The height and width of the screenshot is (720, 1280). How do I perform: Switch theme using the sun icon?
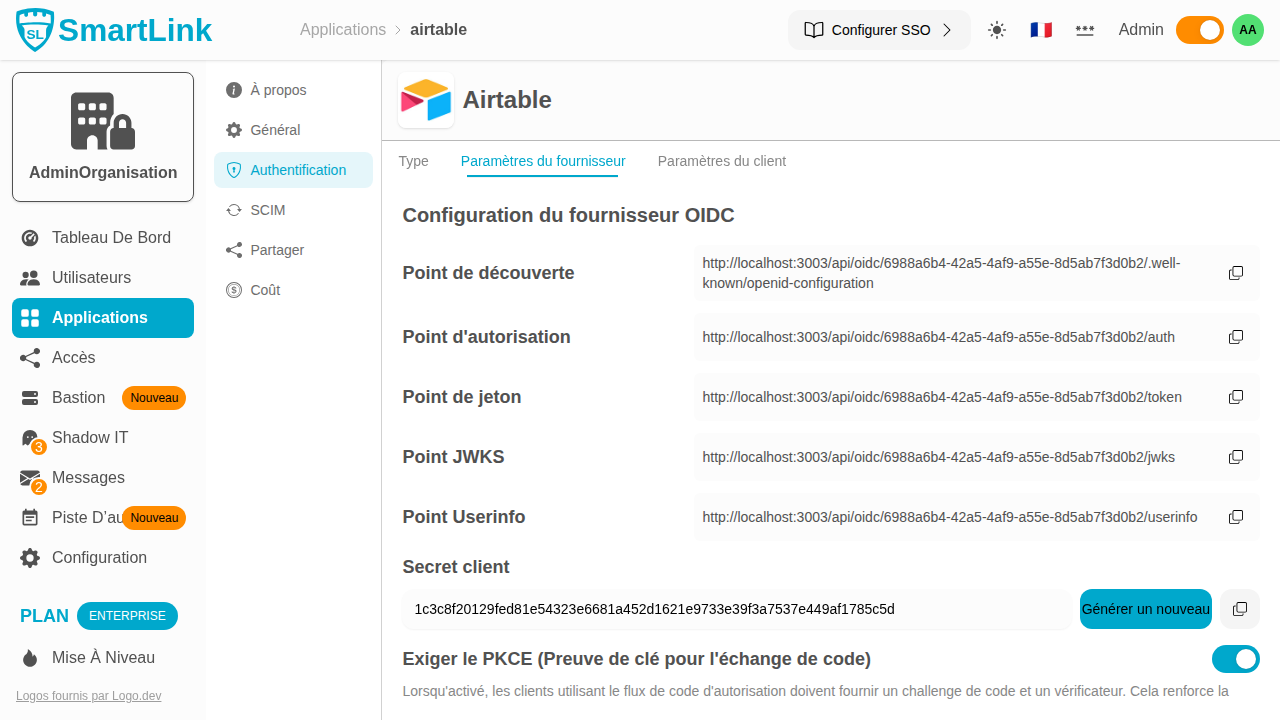coord(997,30)
